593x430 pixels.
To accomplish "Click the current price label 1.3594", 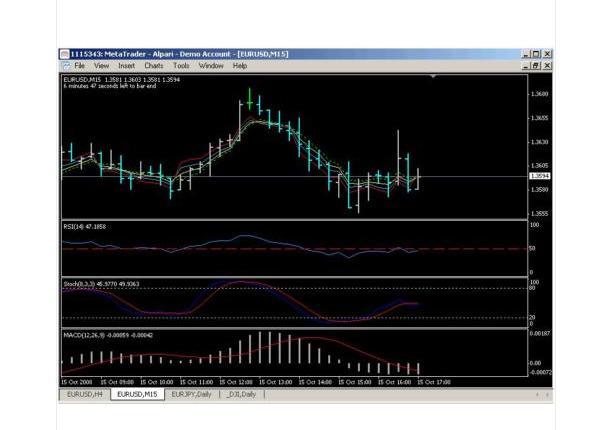I will point(540,176).
